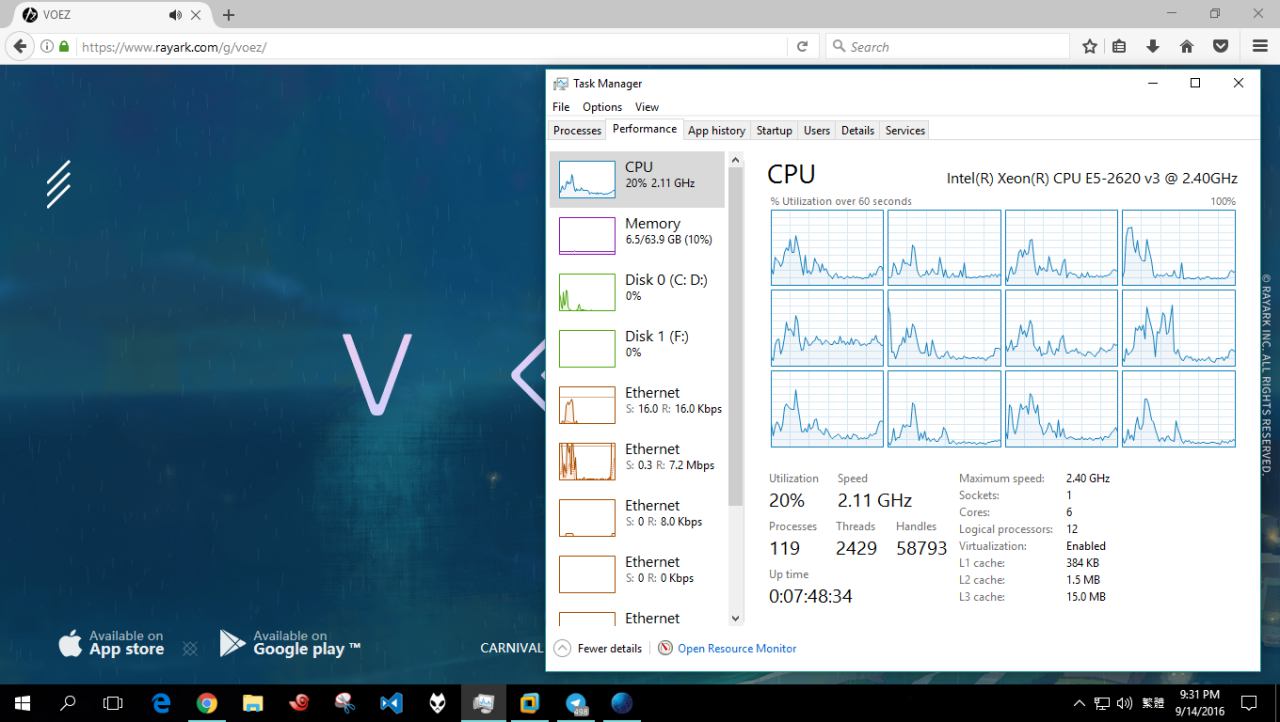The height and width of the screenshot is (722, 1280).
Task: Mute the VOEZ tab audio
Action: pyautogui.click(x=176, y=15)
